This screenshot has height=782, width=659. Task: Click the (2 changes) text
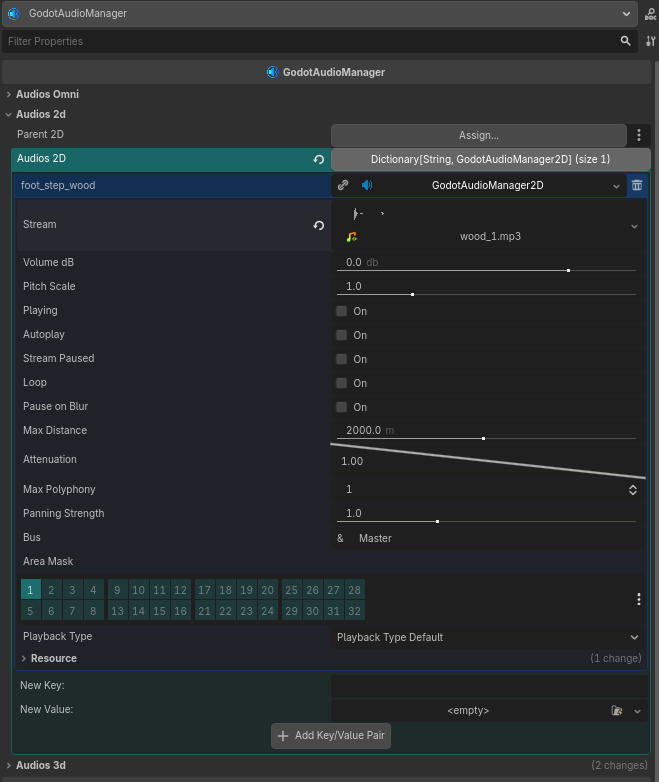coord(619,766)
